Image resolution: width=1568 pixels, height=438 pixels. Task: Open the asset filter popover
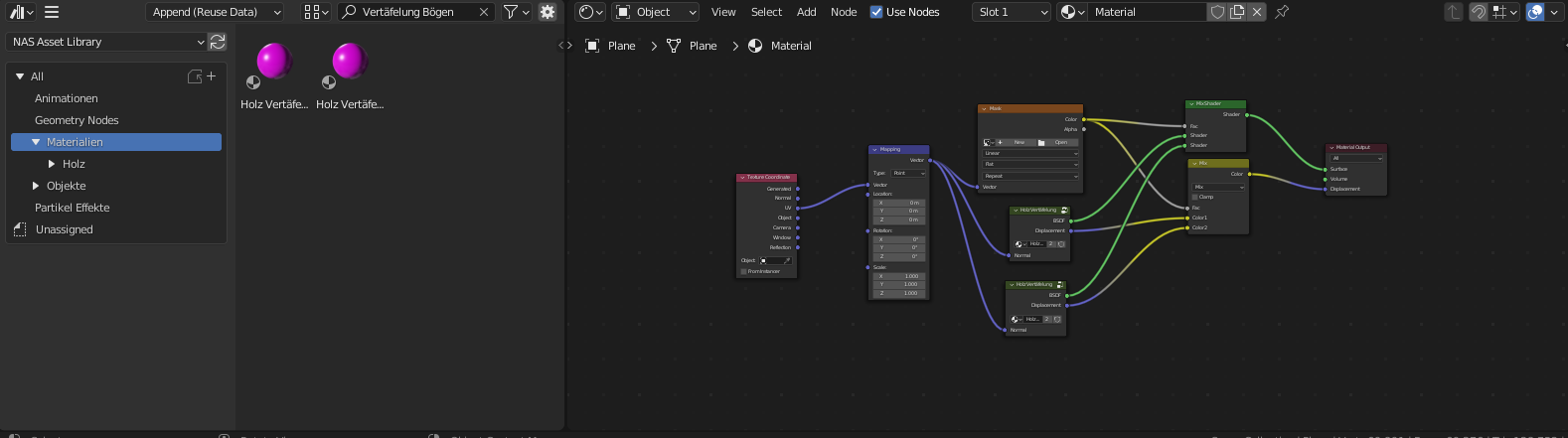(516, 12)
